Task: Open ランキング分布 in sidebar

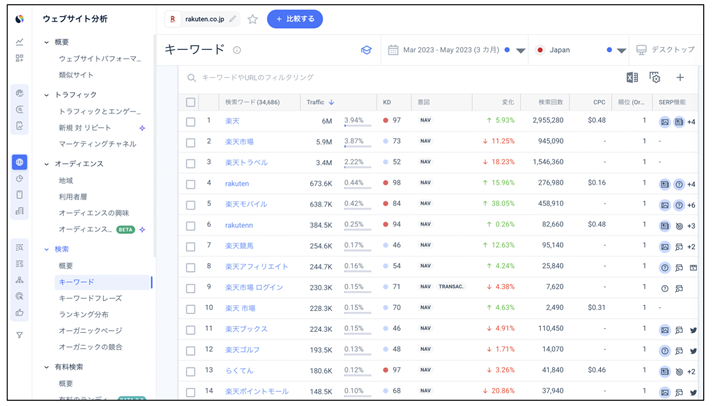Action: pos(84,315)
